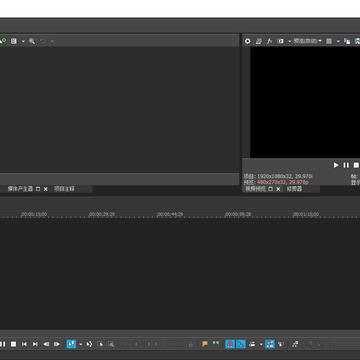Close the 媒体产生器 panel
The image size is (360, 360).
click(x=46, y=189)
